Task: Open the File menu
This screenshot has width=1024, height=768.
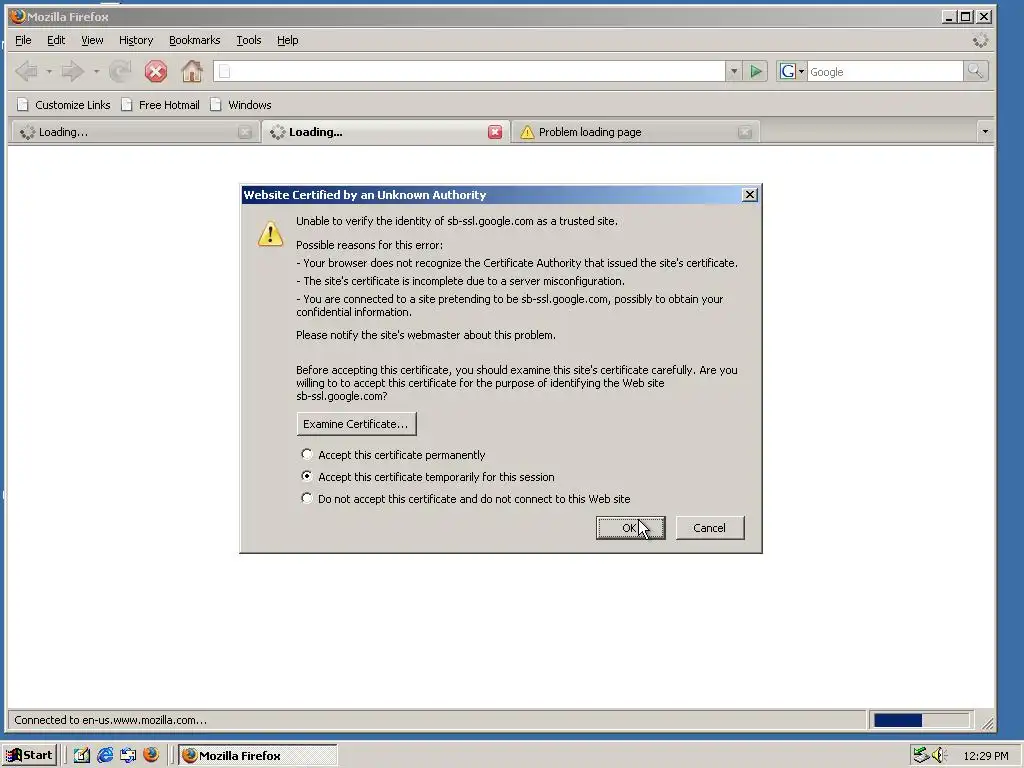Action: pyautogui.click(x=23, y=40)
